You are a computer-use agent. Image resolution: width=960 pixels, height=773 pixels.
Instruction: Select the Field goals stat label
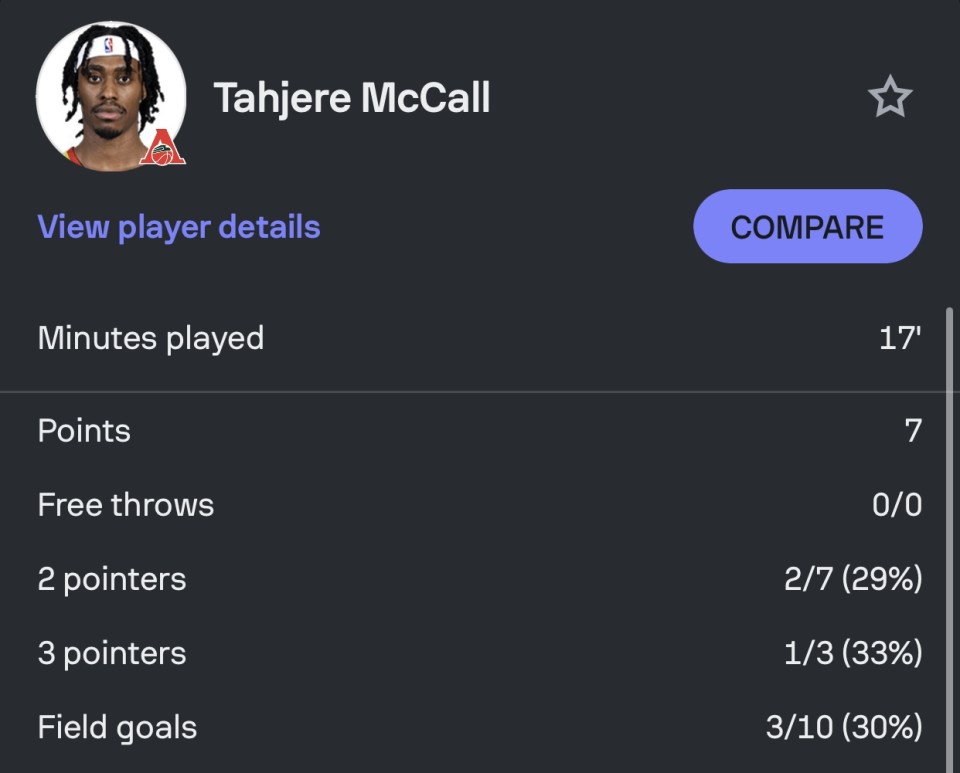tap(117, 728)
